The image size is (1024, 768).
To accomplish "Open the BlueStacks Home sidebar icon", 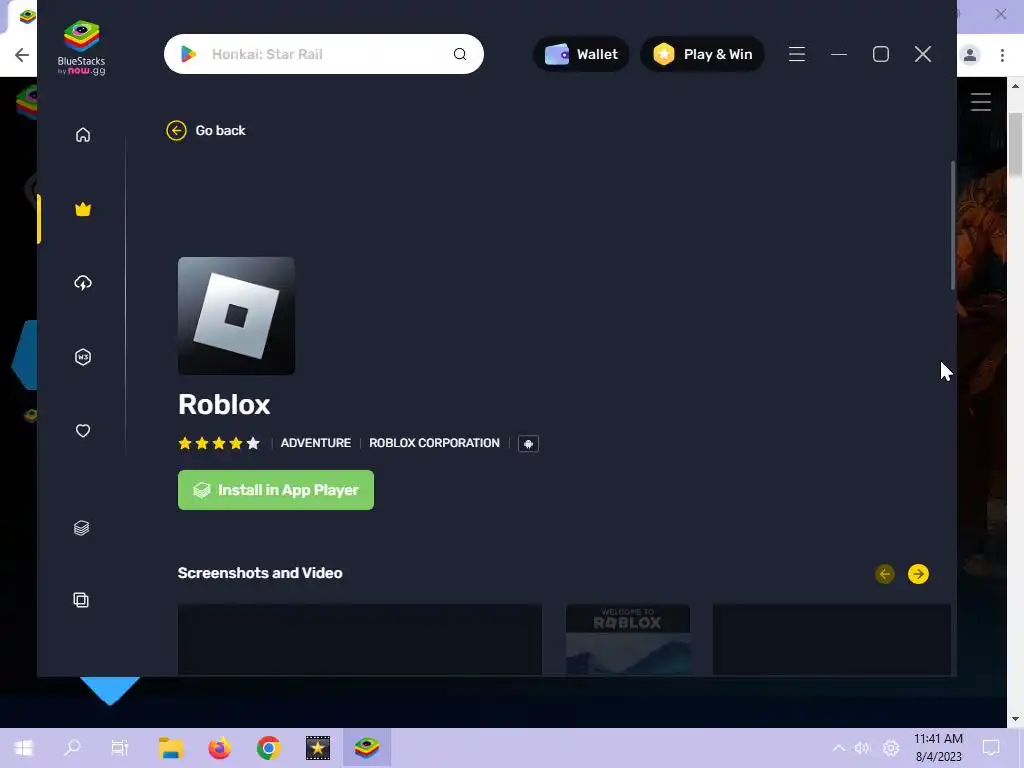I will 83,135.
